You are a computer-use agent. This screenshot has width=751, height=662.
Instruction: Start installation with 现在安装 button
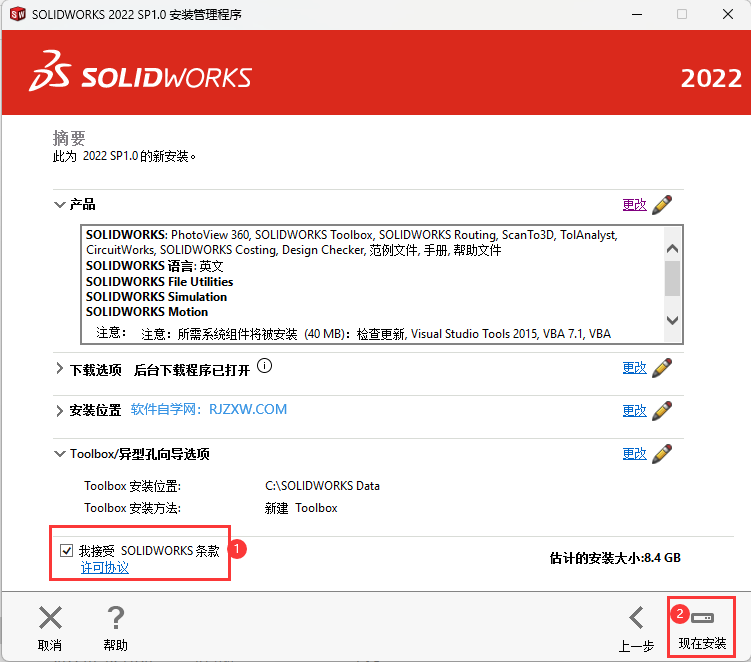[701, 626]
